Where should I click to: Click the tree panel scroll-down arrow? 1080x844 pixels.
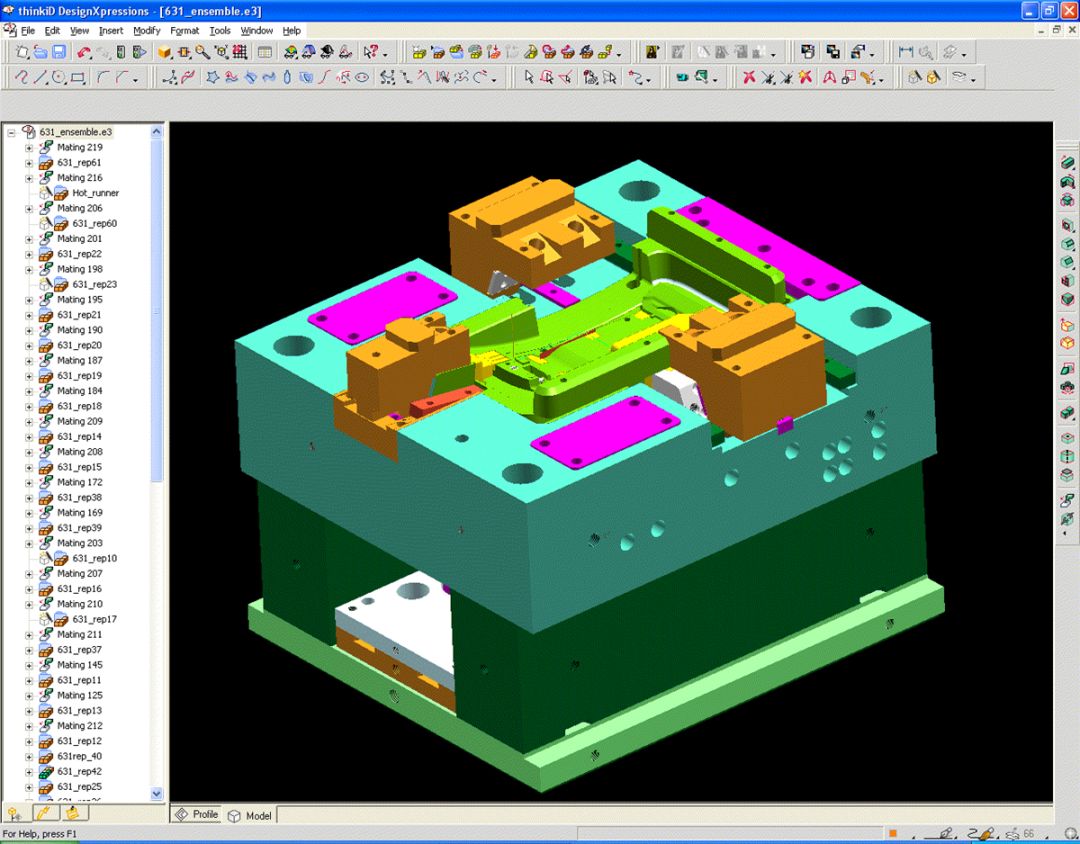tap(157, 793)
